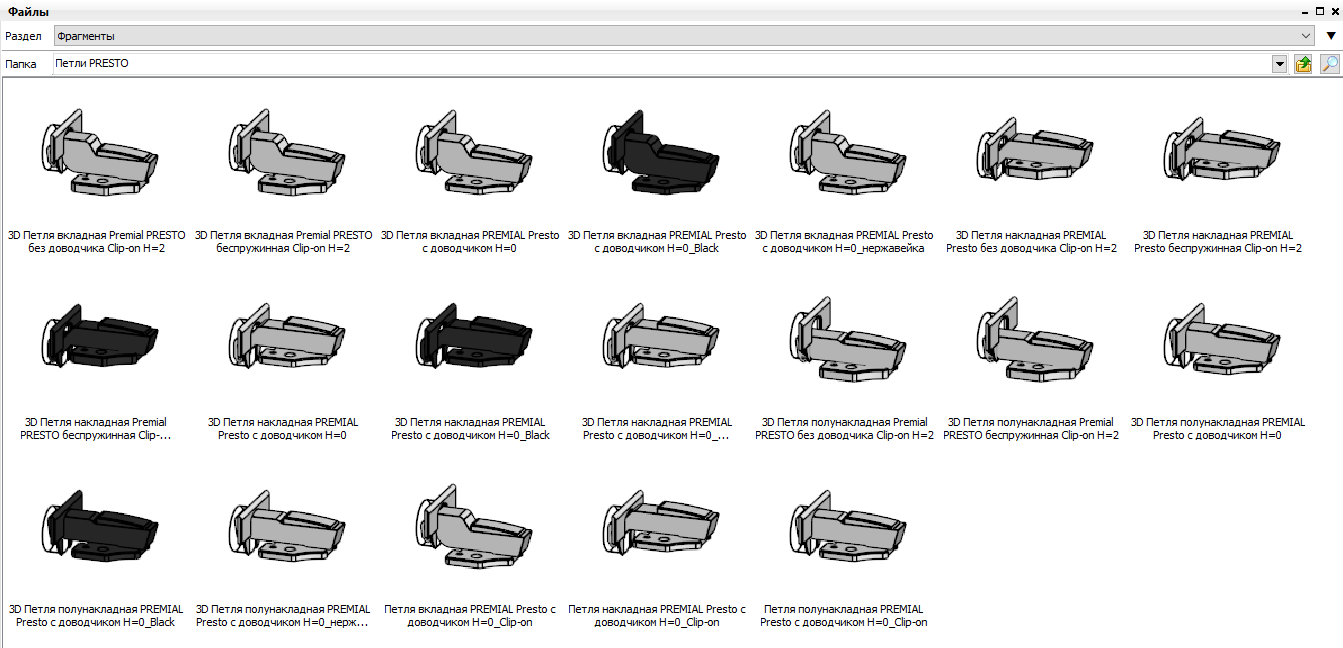Open the search magnifier icon

pyautogui.click(x=1329, y=64)
